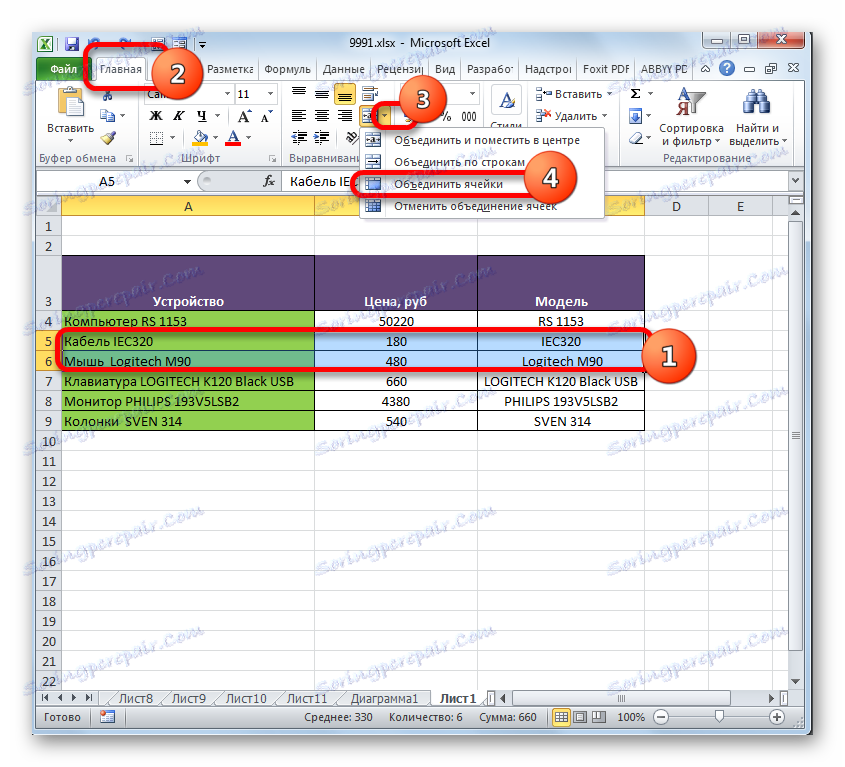Image resolution: width=845 pixels, height=767 pixels.
Task: Open Найти и выделить binoculars button
Action: (757, 118)
